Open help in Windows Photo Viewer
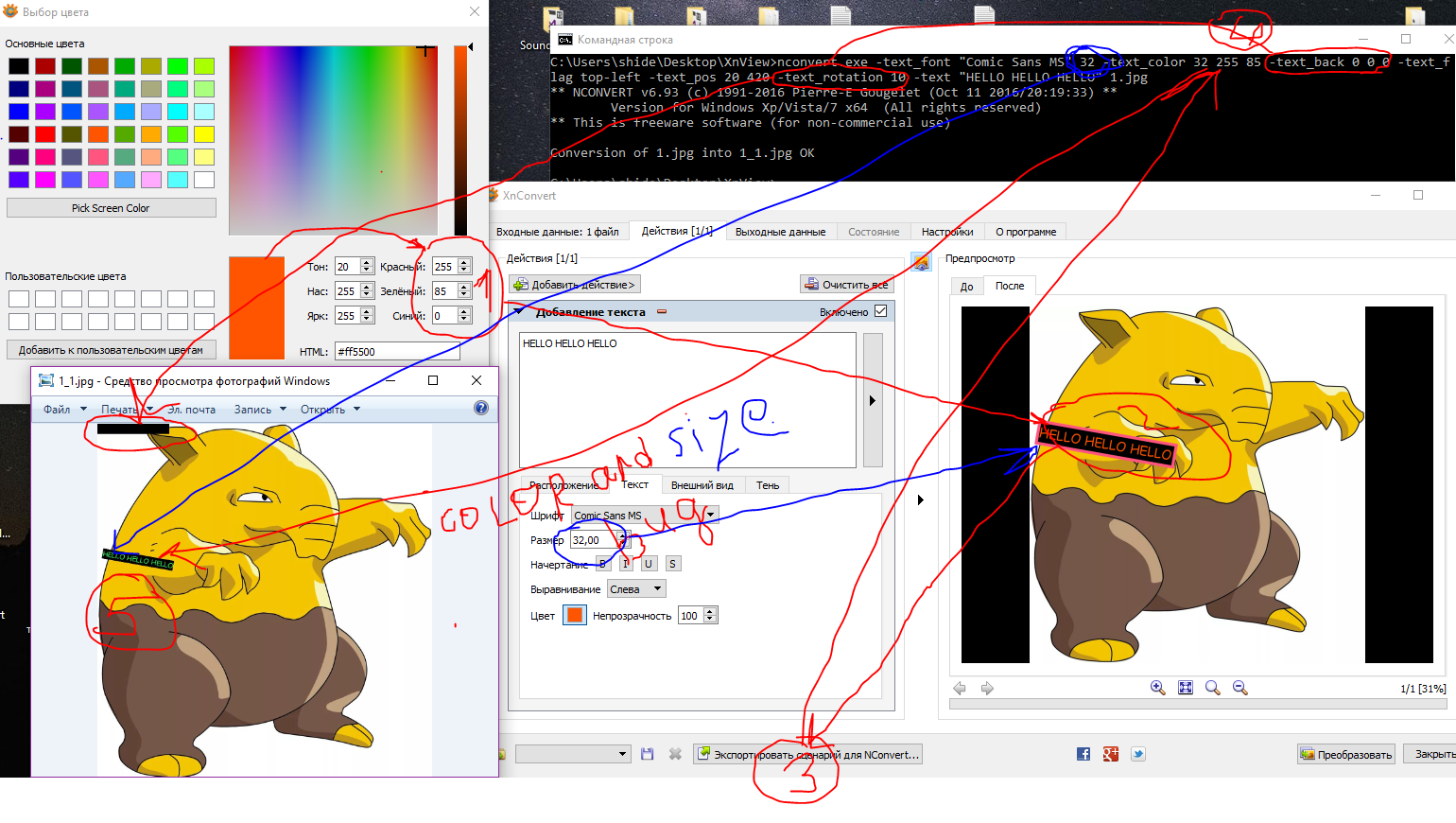 (x=481, y=409)
